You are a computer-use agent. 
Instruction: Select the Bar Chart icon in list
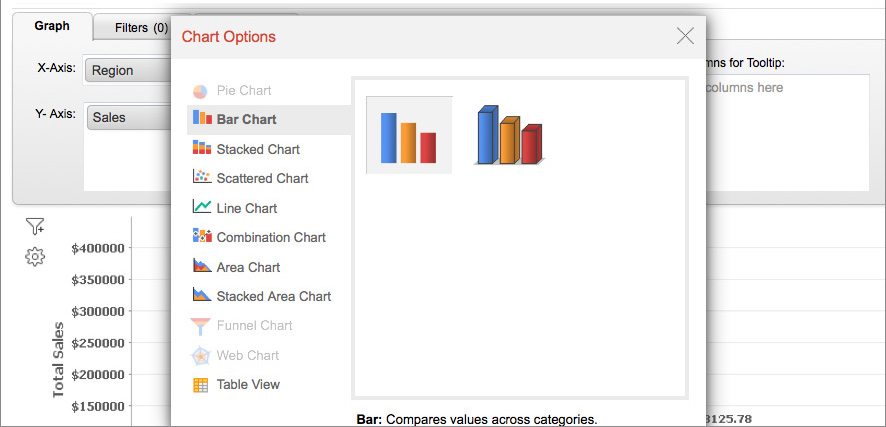[x=201, y=119]
